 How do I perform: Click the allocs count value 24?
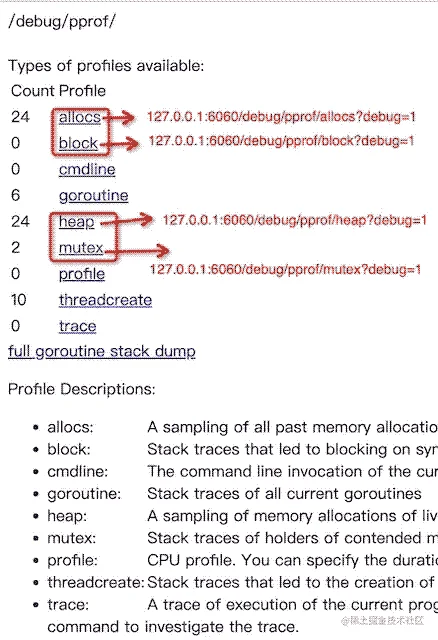[x=20, y=117]
